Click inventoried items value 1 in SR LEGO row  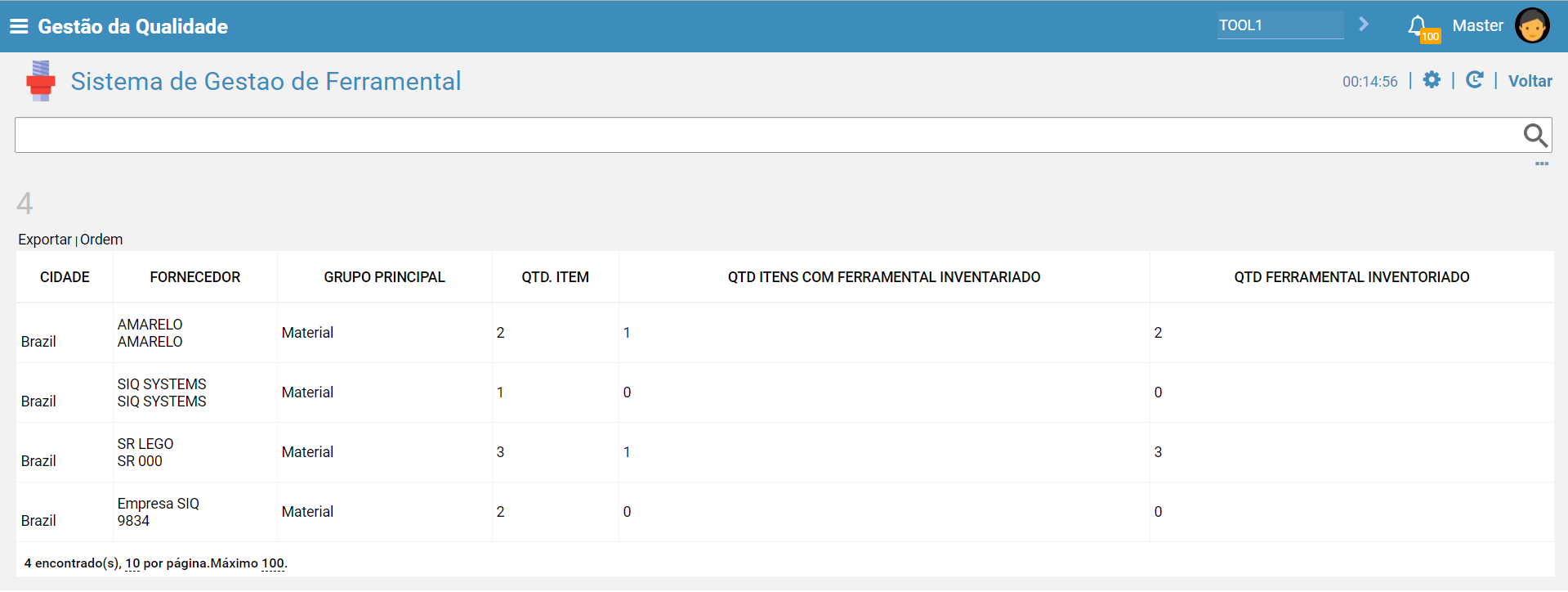(x=627, y=452)
